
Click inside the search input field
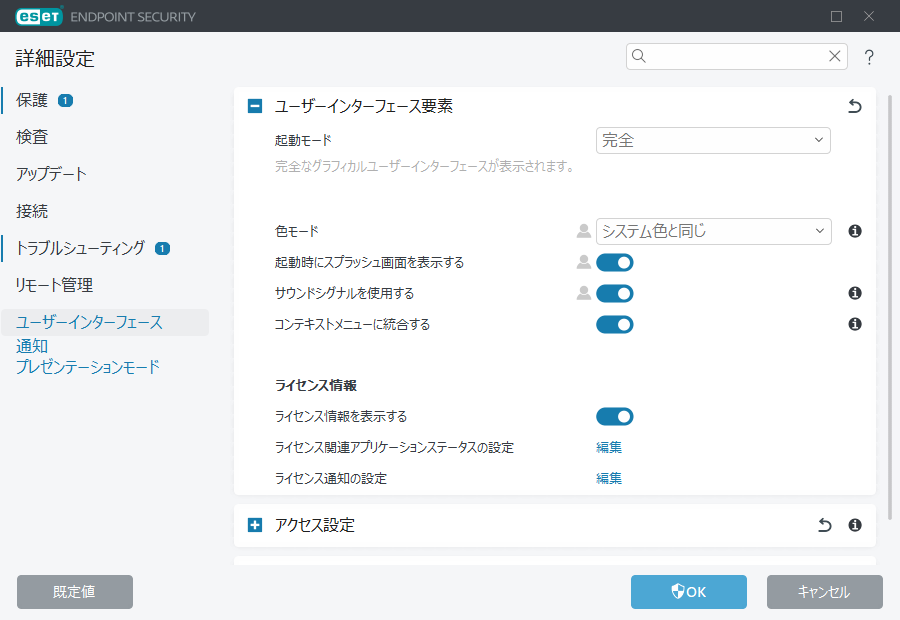[x=730, y=57]
